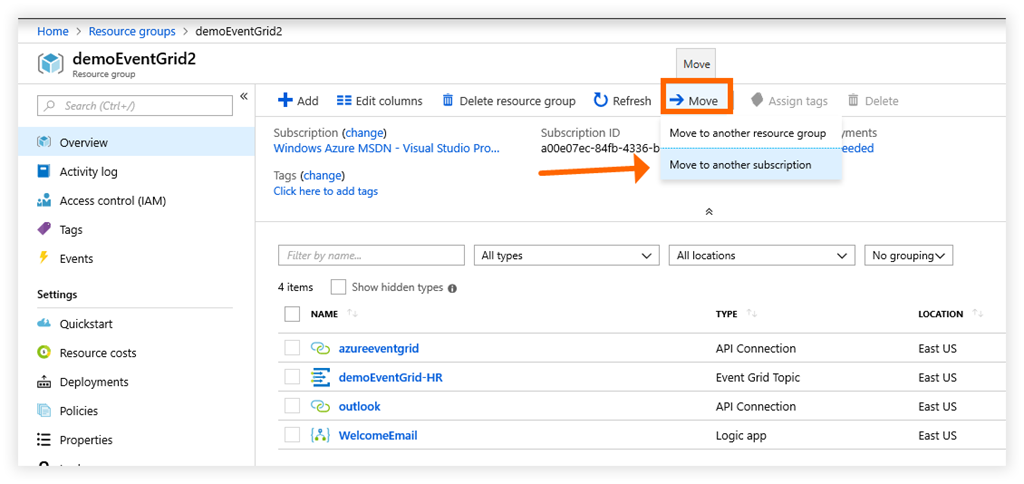Expand the All types dropdown
Image resolution: width=1024 pixels, height=484 pixels.
(x=566, y=256)
